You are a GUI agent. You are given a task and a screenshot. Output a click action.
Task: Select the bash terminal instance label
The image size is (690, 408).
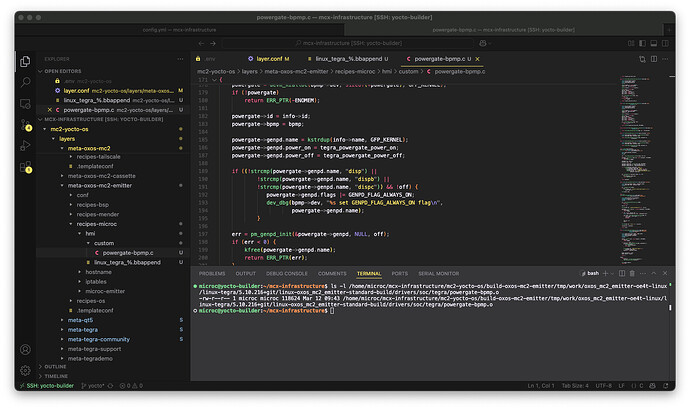(x=590, y=273)
